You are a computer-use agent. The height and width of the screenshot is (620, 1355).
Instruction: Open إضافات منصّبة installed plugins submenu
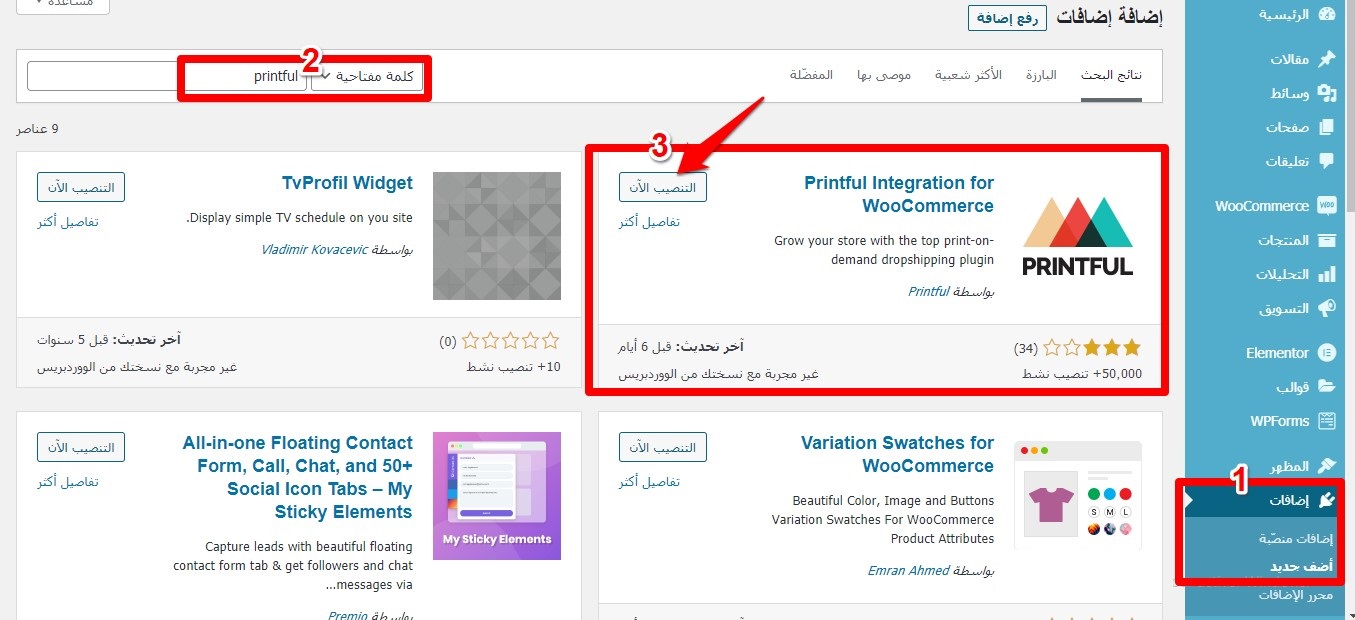click(x=1296, y=538)
